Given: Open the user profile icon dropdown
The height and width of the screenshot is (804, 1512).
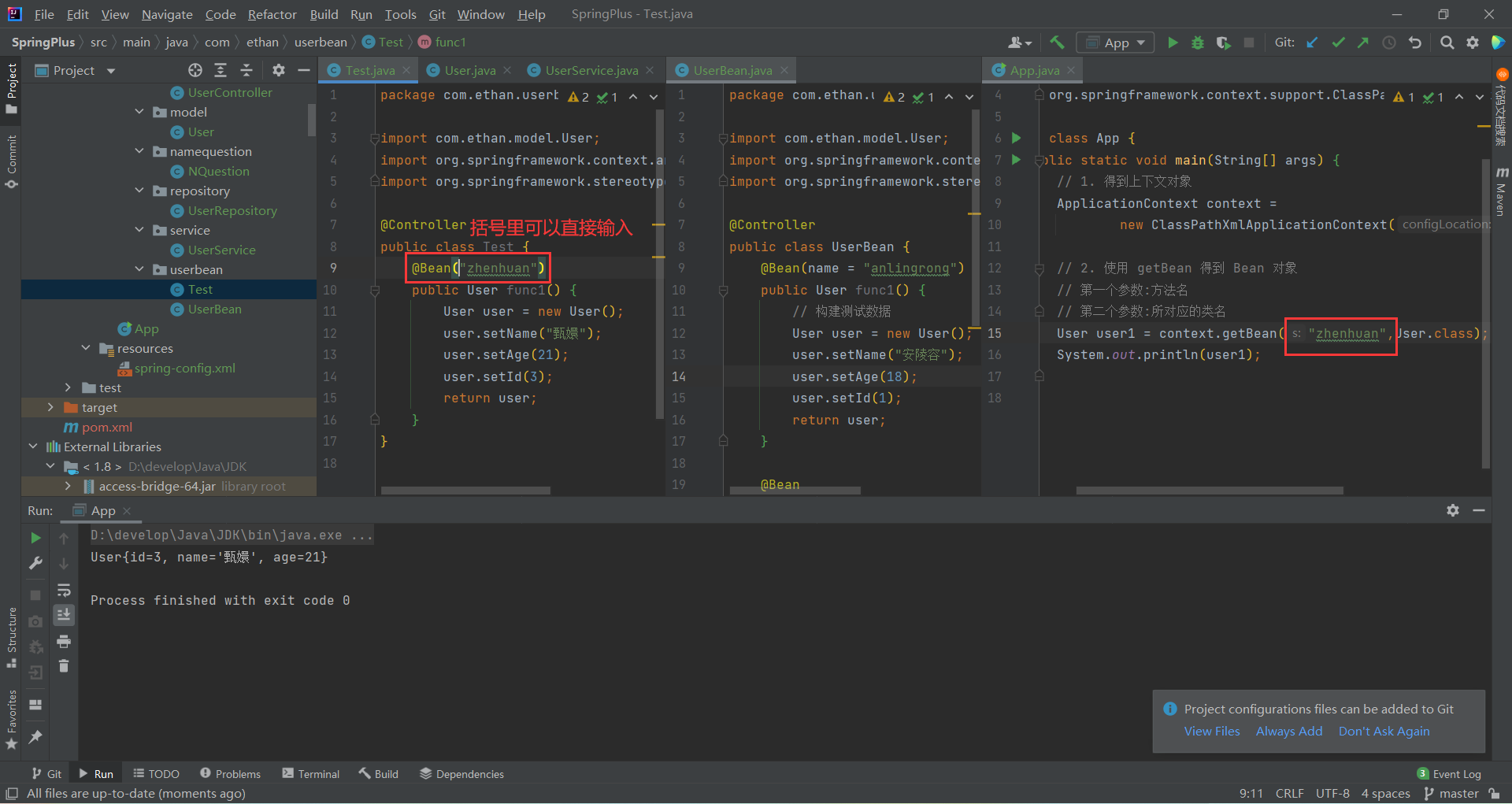Looking at the screenshot, I should [x=1020, y=43].
